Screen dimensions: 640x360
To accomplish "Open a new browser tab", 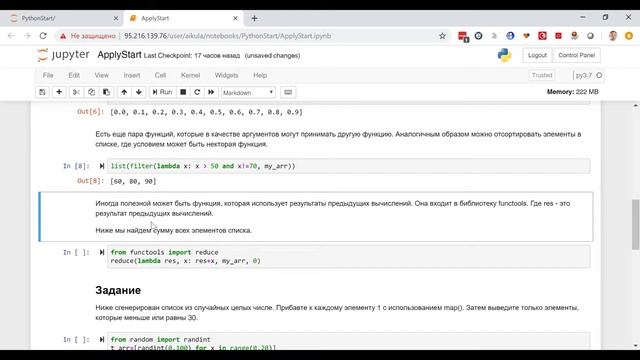I will pyautogui.click(x=254, y=18).
